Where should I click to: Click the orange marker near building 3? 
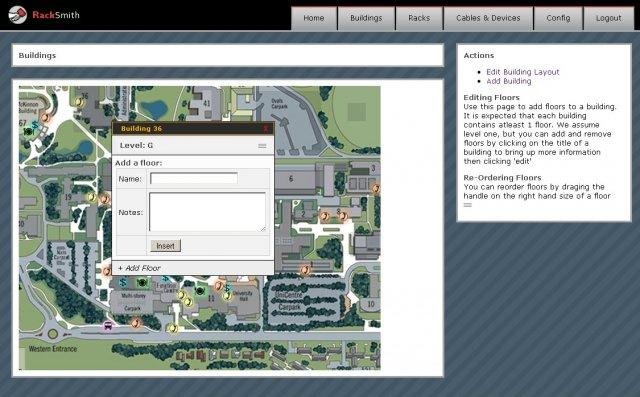(x=376, y=188)
